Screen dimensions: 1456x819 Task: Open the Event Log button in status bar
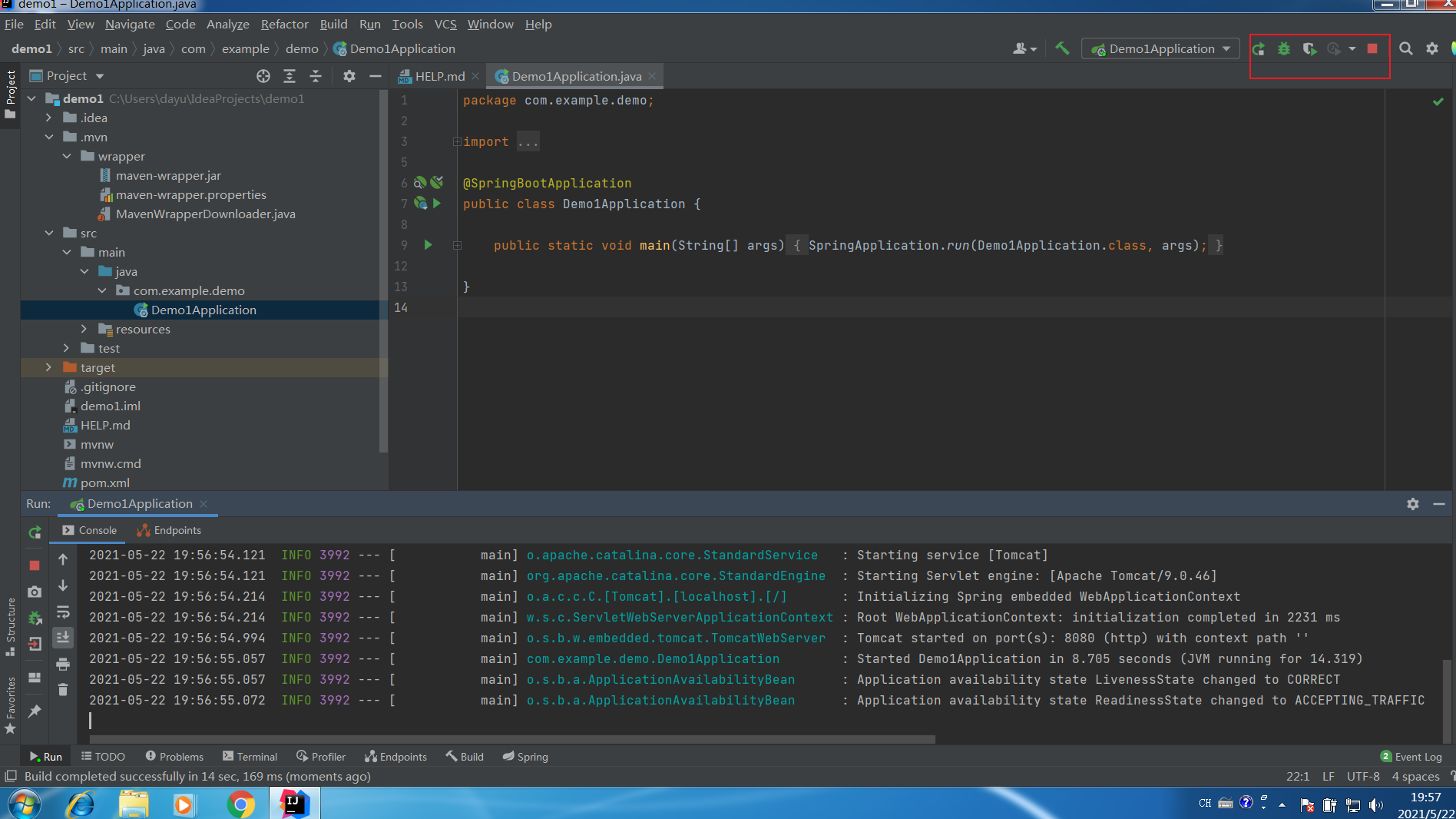click(x=1411, y=757)
